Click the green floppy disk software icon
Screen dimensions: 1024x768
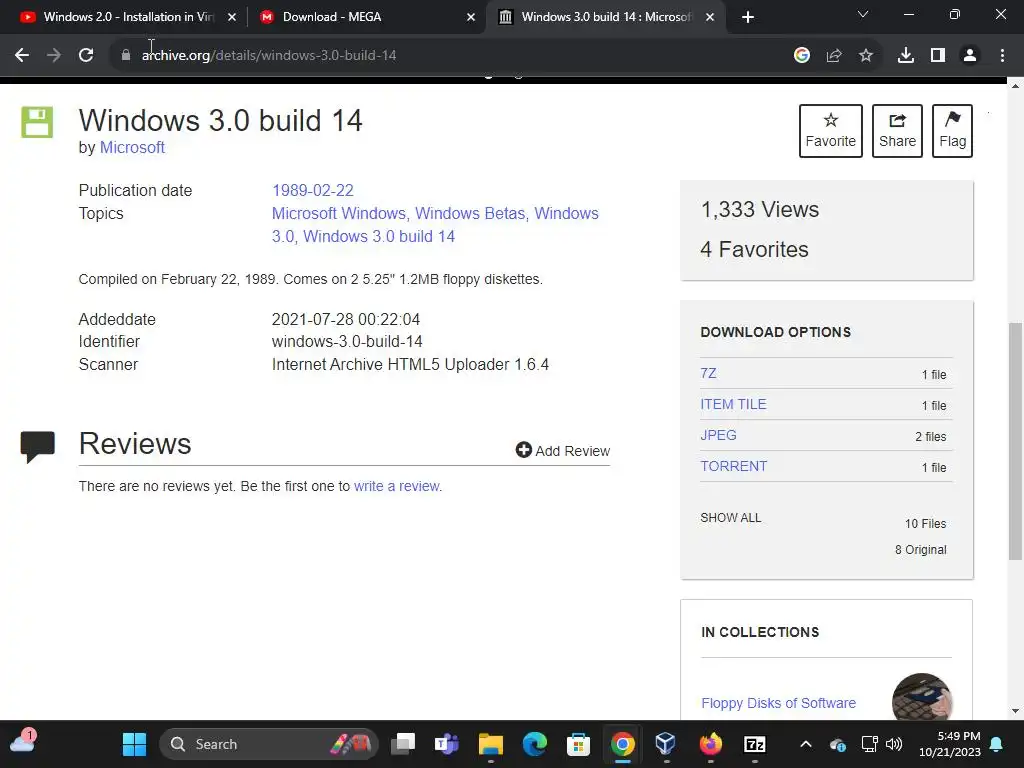pos(37,122)
